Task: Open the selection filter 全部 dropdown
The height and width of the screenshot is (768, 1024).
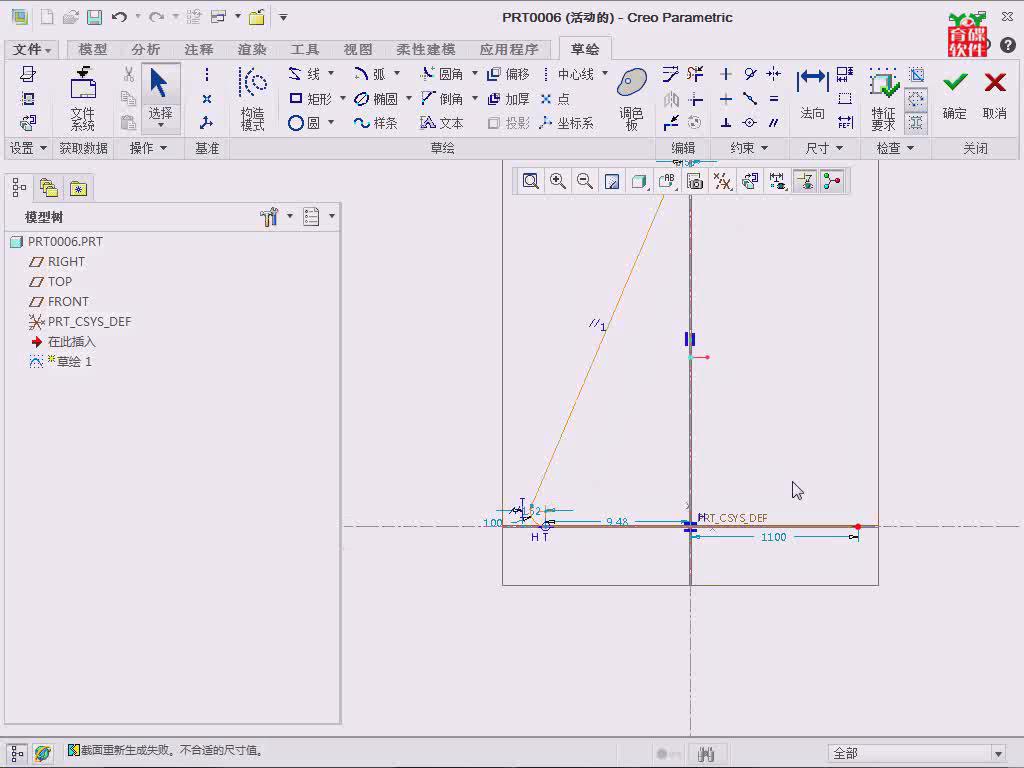Action: point(998,754)
